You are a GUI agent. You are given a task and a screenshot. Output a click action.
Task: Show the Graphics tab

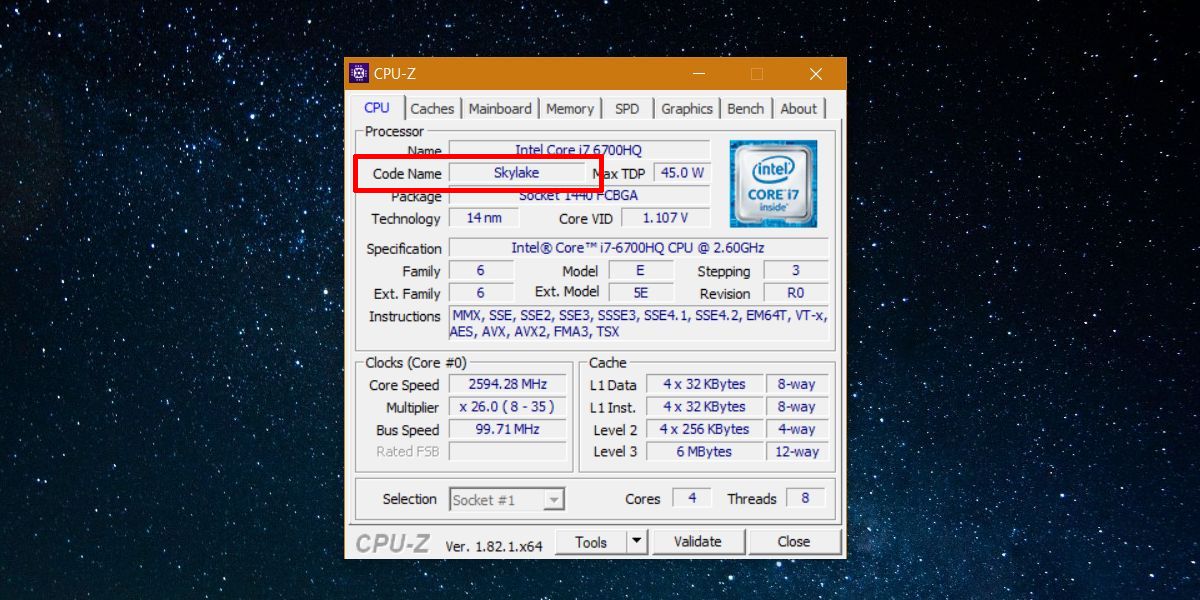[x=687, y=109]
